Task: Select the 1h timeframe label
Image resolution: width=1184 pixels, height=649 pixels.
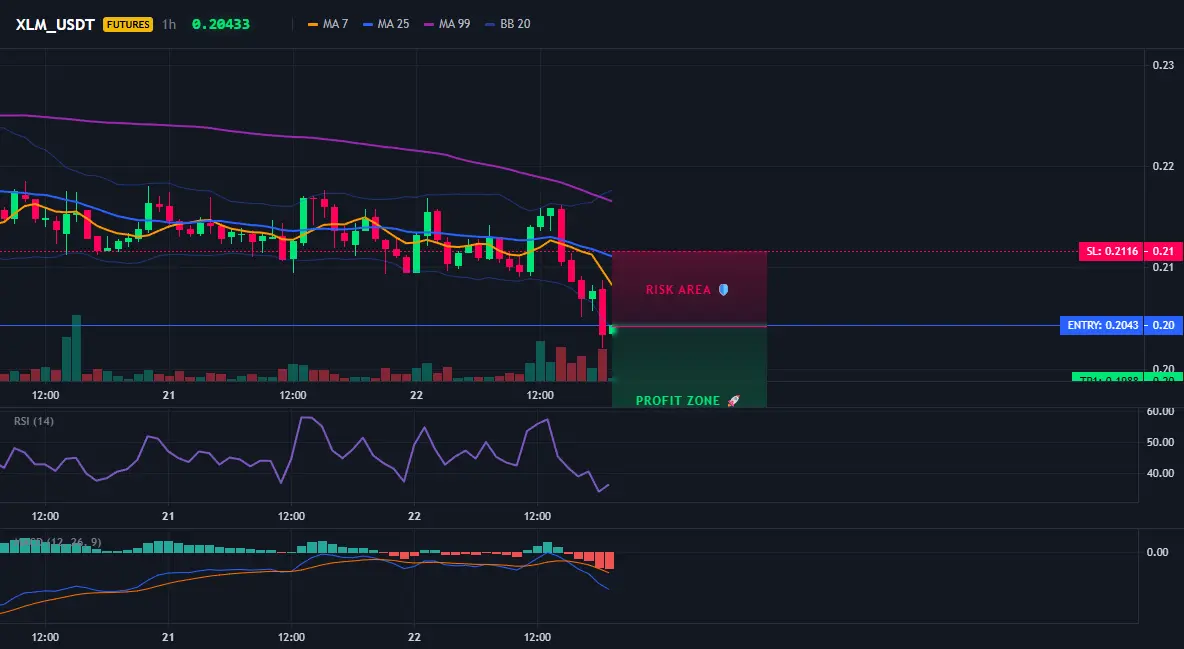Action: point(169,24)
